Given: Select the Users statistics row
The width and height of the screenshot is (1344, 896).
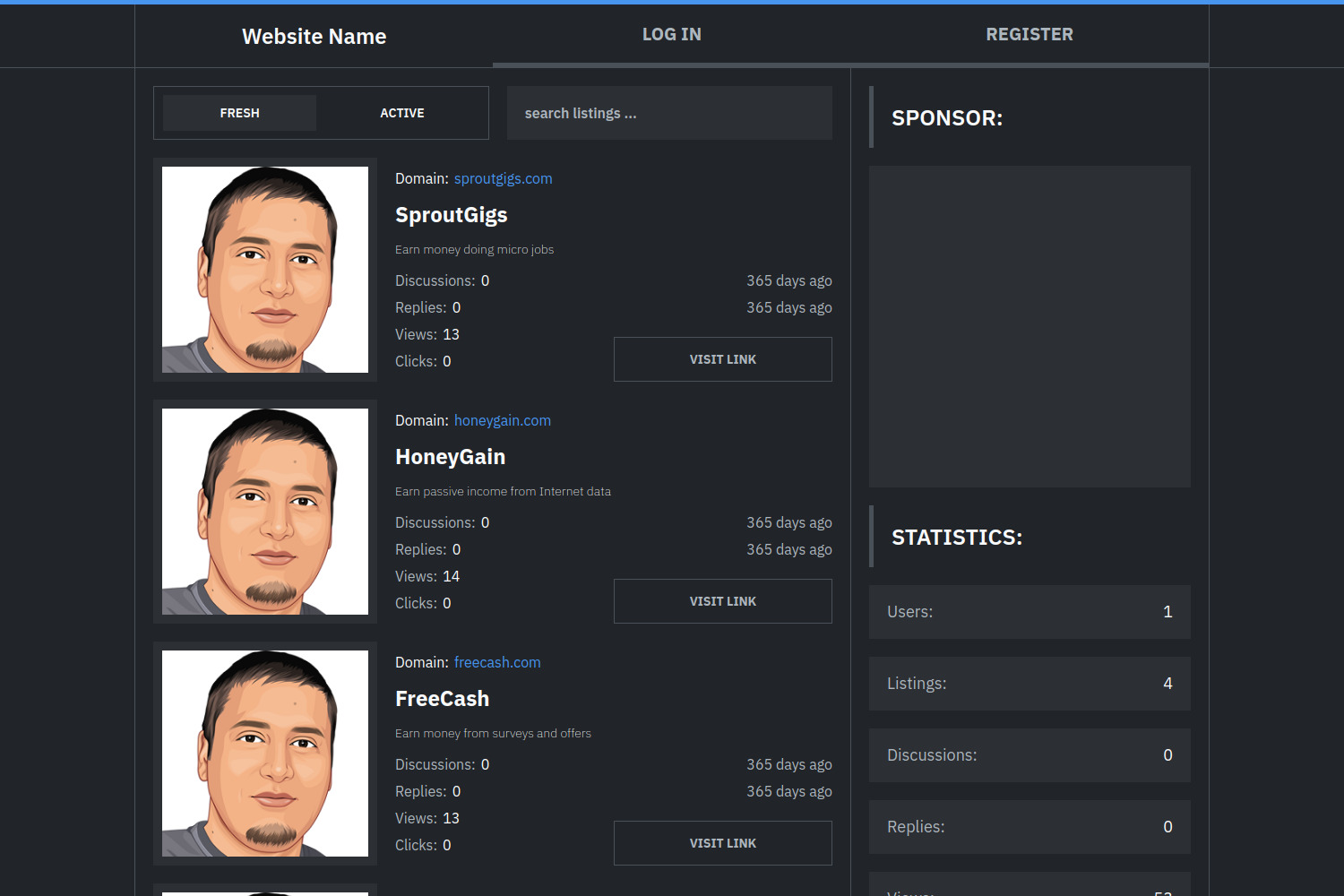Looking at the screenshot, I should tap(1030, 612).
